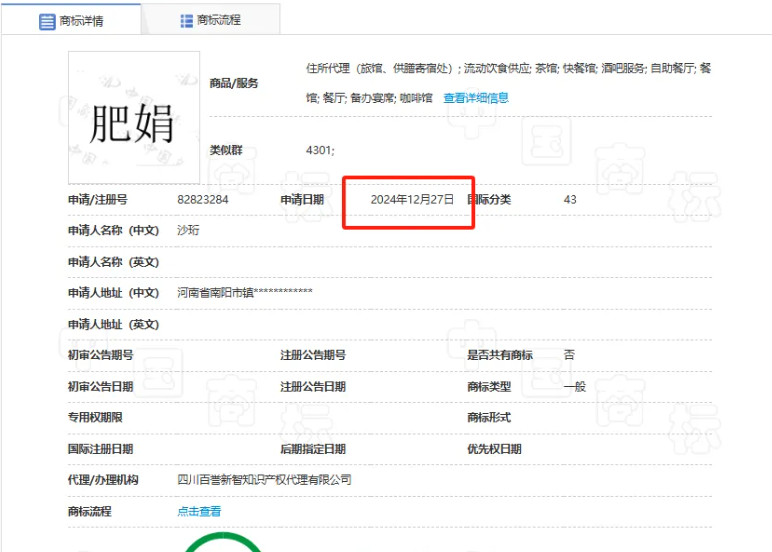The height and width of the screenshot is (552, 772).
Task: Select the agency name 四川百誉新智知识产权代理有限公司
Action: [x=264, y=480]
